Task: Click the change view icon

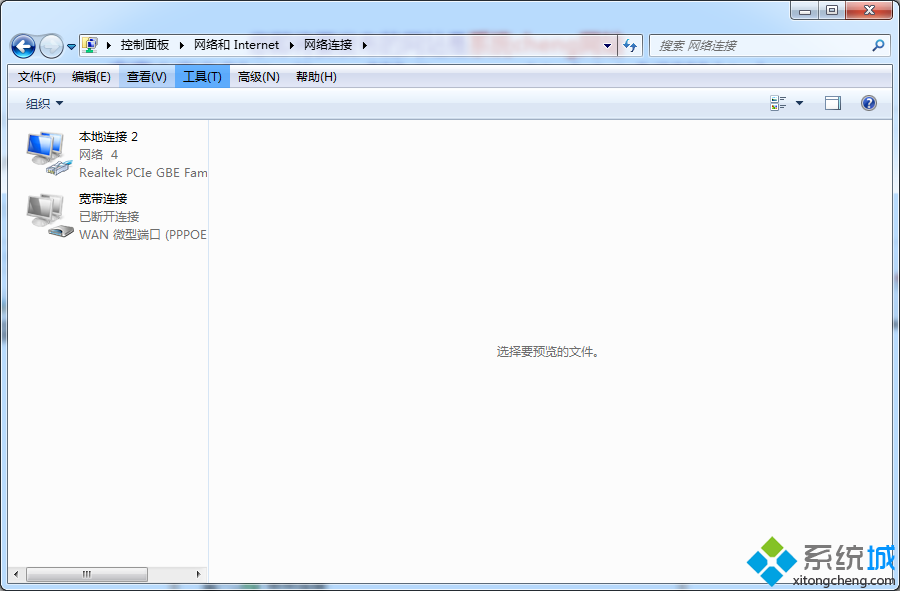Action: pos(779,103)
